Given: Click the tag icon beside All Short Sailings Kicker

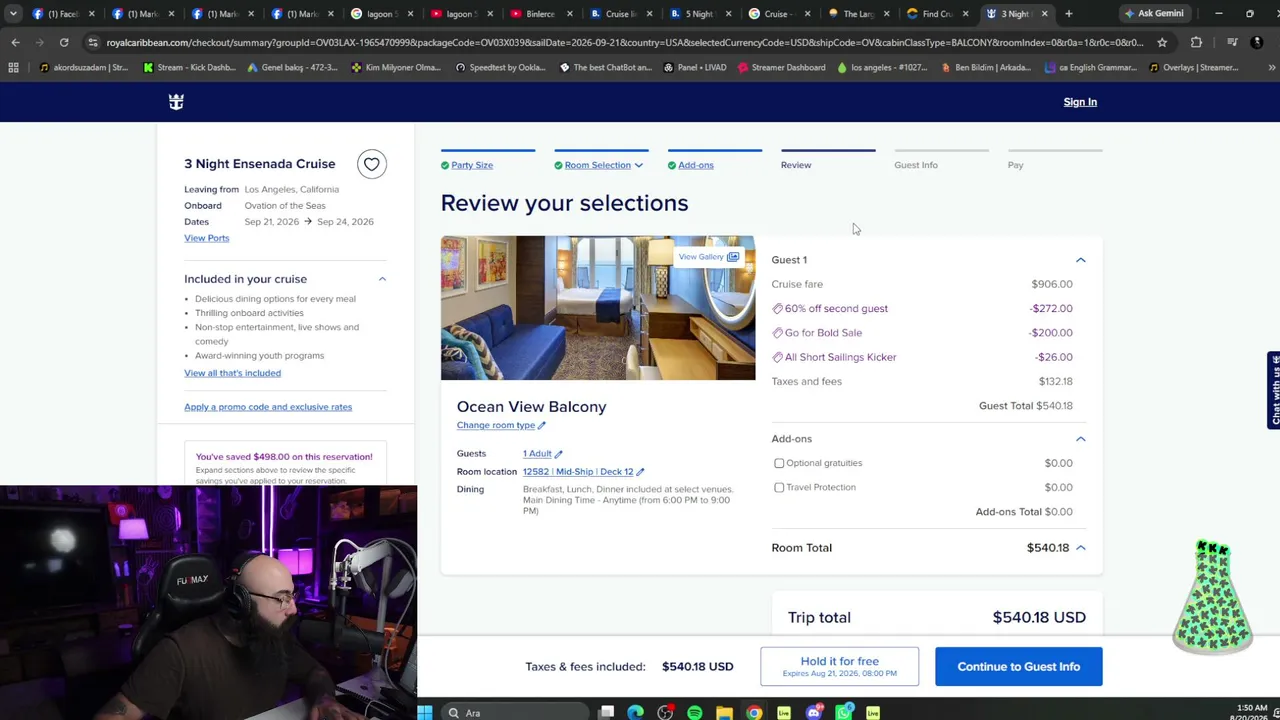Looking at the screenshot, I should tap(777, 357).
